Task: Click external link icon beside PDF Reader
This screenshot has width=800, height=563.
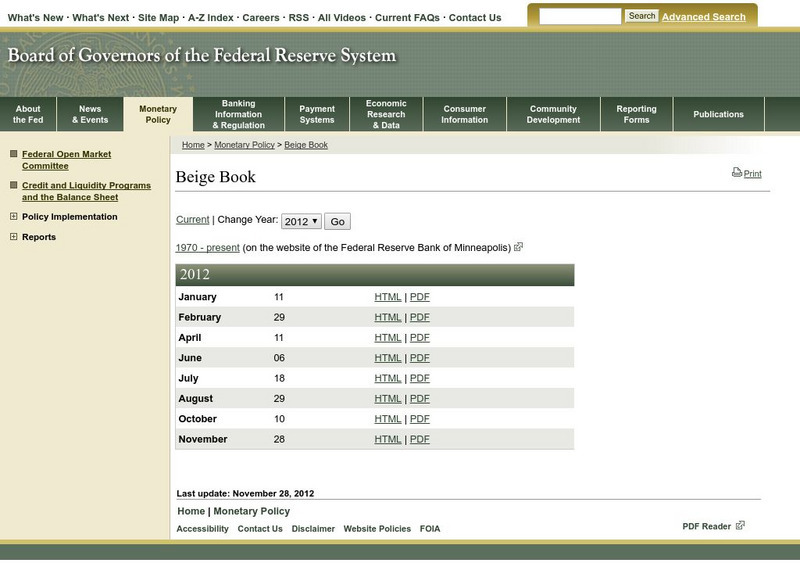Action: [x=740, y=525]
